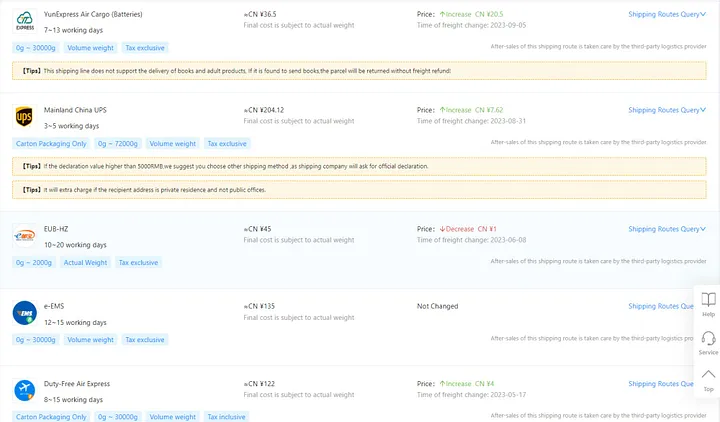720x422 pixels.
Task: Click the CN ¥122 price
Action: 259,384
